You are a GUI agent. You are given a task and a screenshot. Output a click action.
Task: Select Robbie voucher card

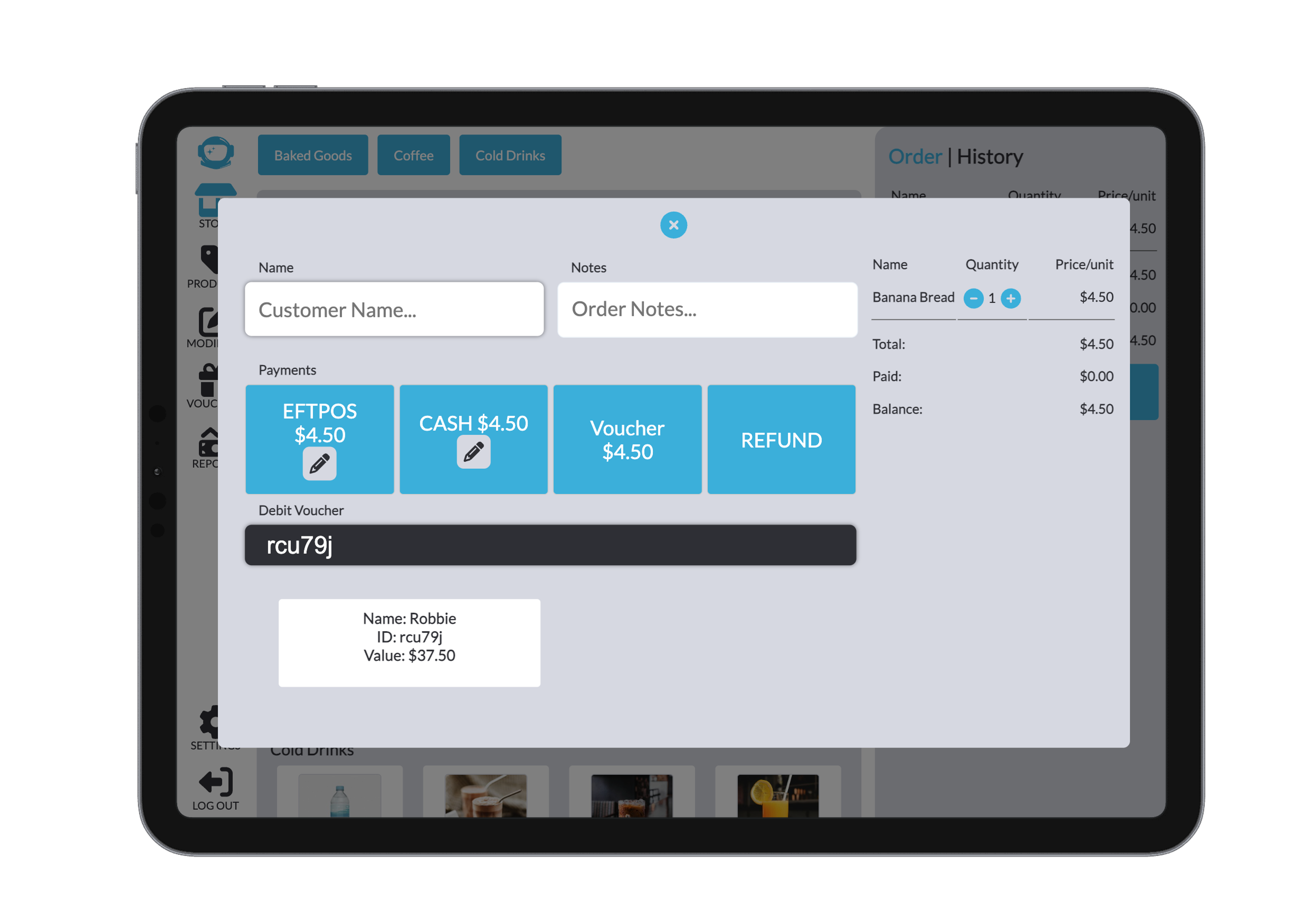[x=409, y=642]
